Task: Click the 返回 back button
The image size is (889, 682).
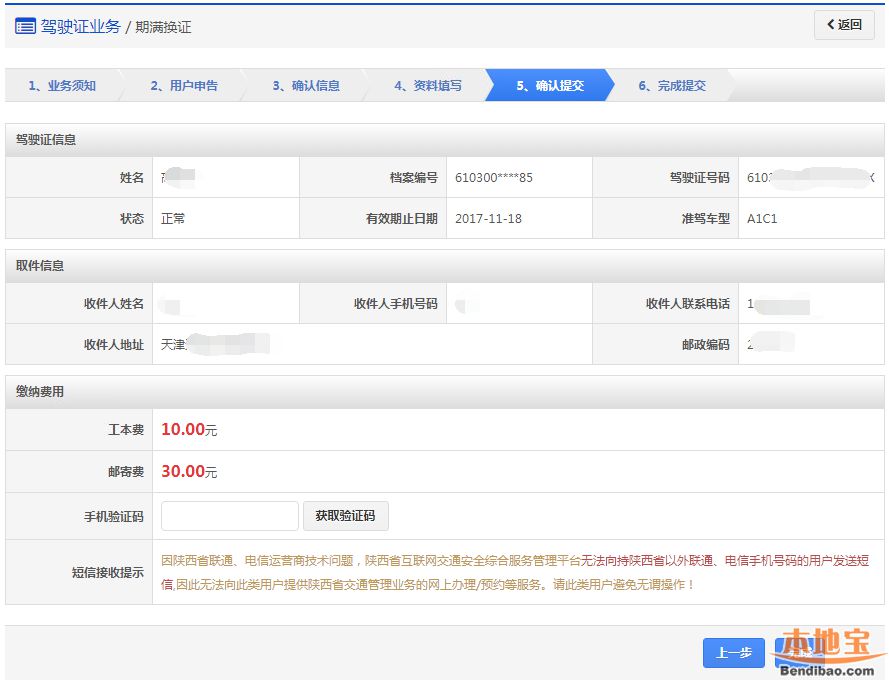Action: tap(844, 25)
